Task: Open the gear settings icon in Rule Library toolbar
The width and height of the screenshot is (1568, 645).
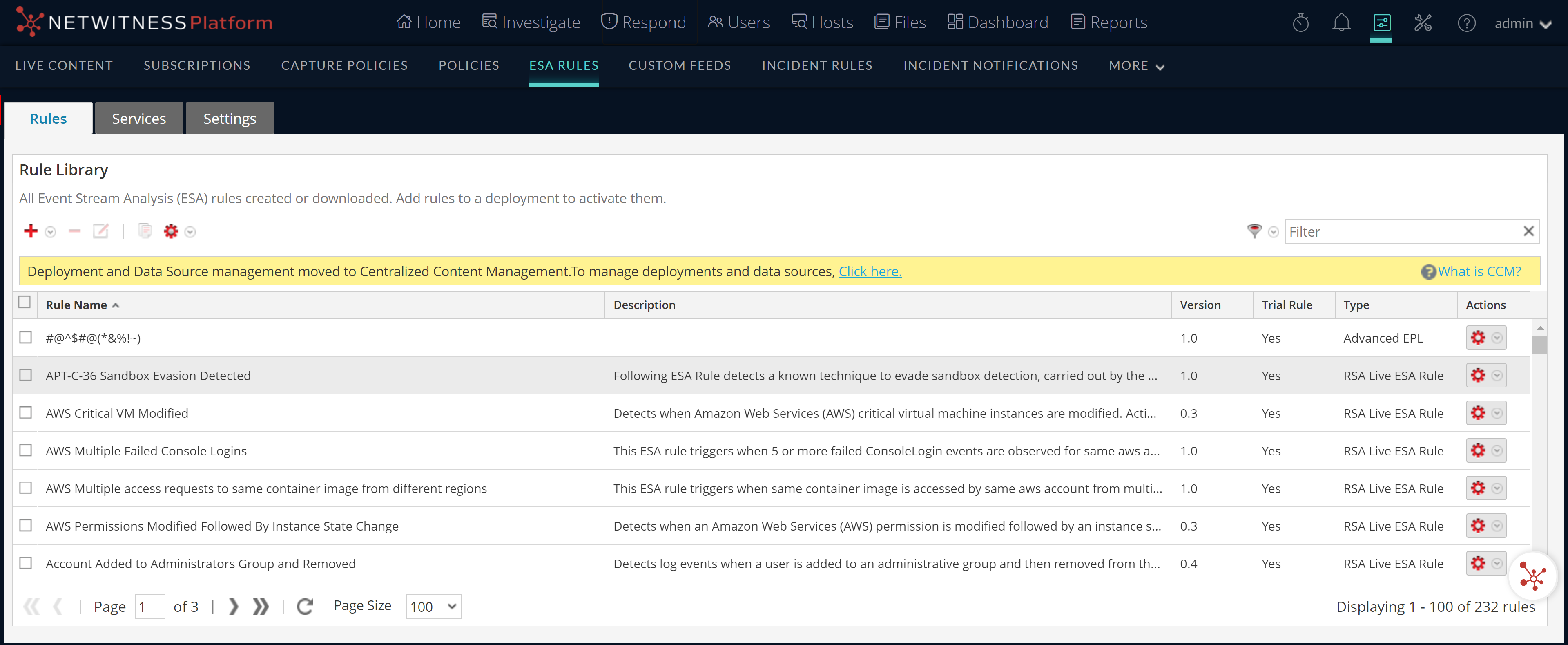Action: click(170, 231)
